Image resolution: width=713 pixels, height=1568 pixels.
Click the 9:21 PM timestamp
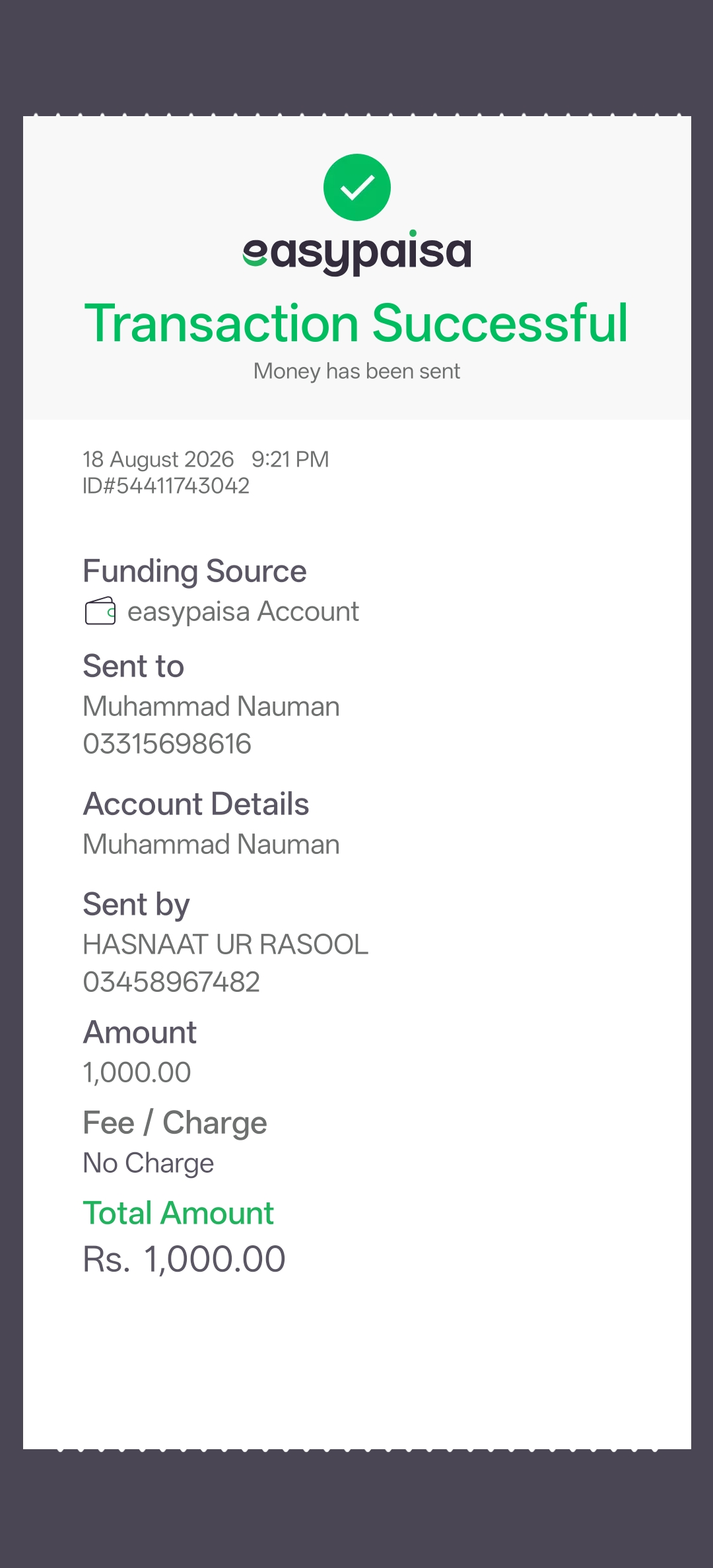coord(290,459)
